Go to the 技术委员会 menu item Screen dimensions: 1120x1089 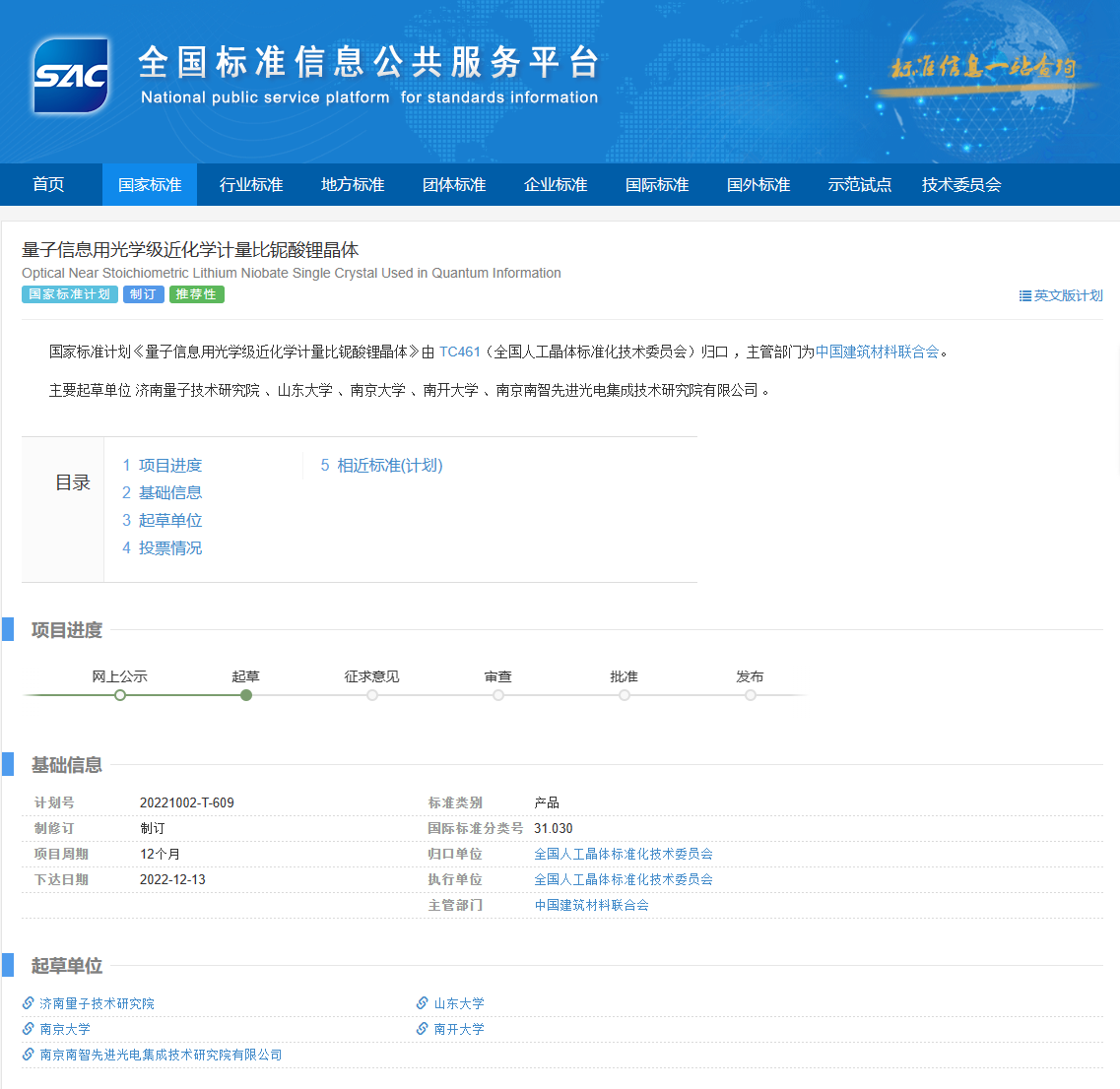tap(961, 184)
